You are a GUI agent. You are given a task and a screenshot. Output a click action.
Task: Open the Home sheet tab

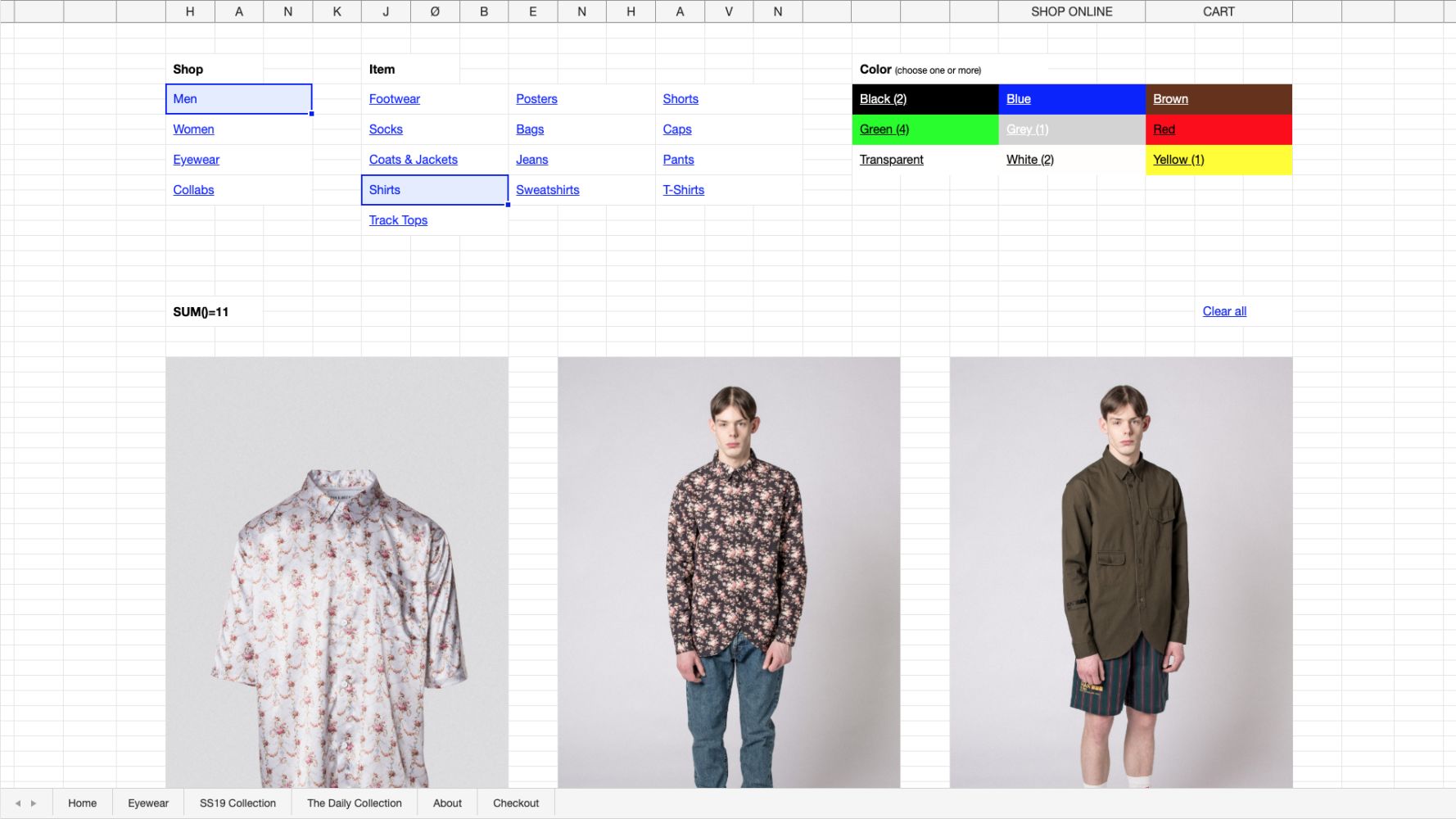click(x=82, y=803)
